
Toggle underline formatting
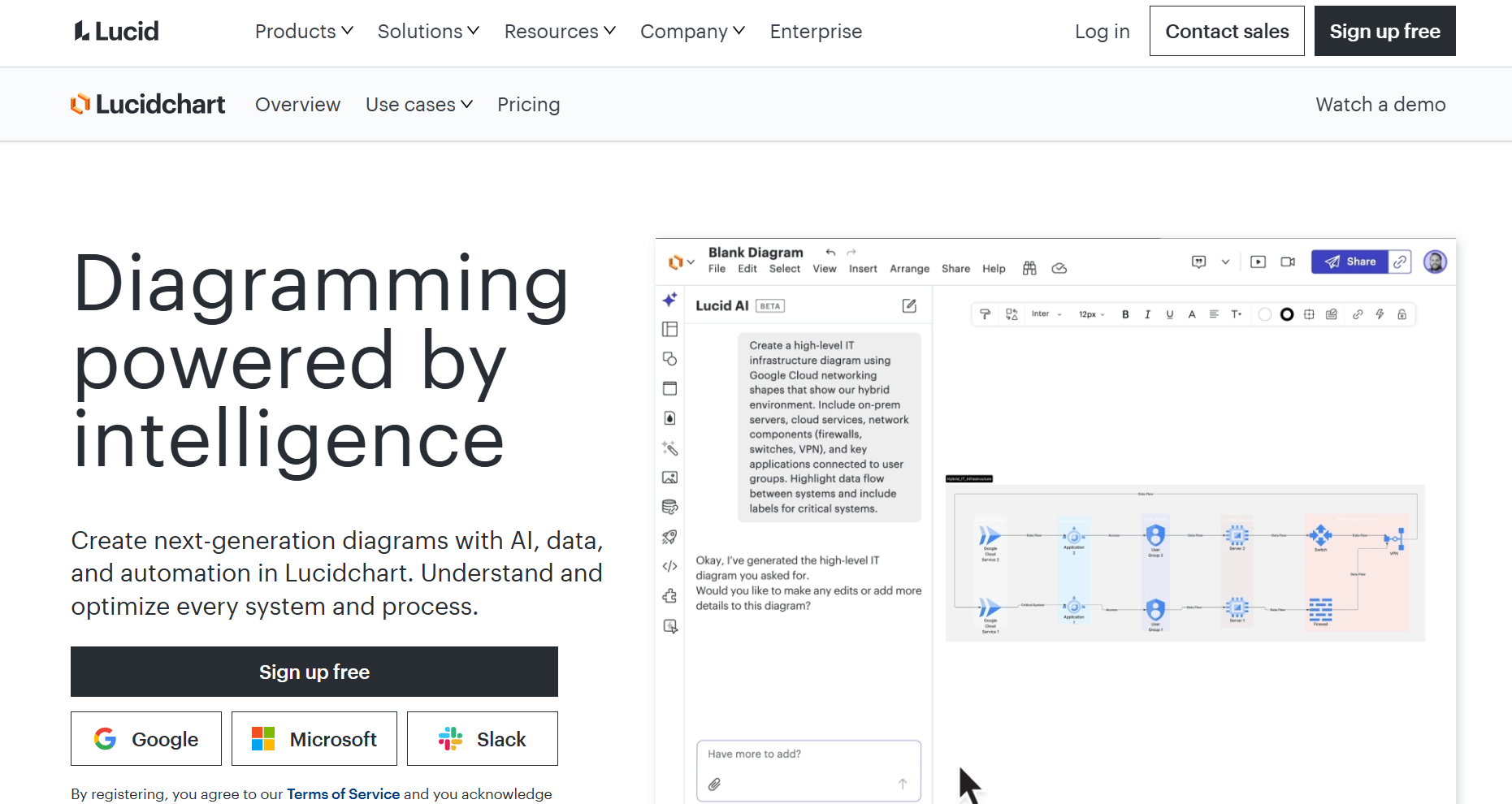coord(1169,314)
